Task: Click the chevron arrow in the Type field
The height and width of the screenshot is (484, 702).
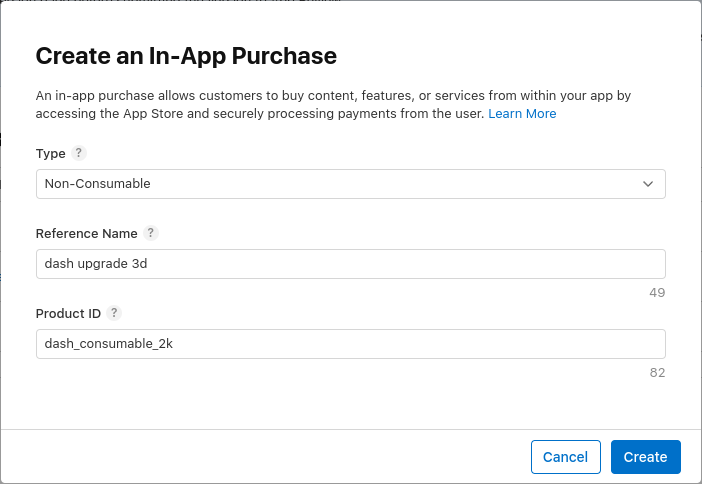Action: 648,184
